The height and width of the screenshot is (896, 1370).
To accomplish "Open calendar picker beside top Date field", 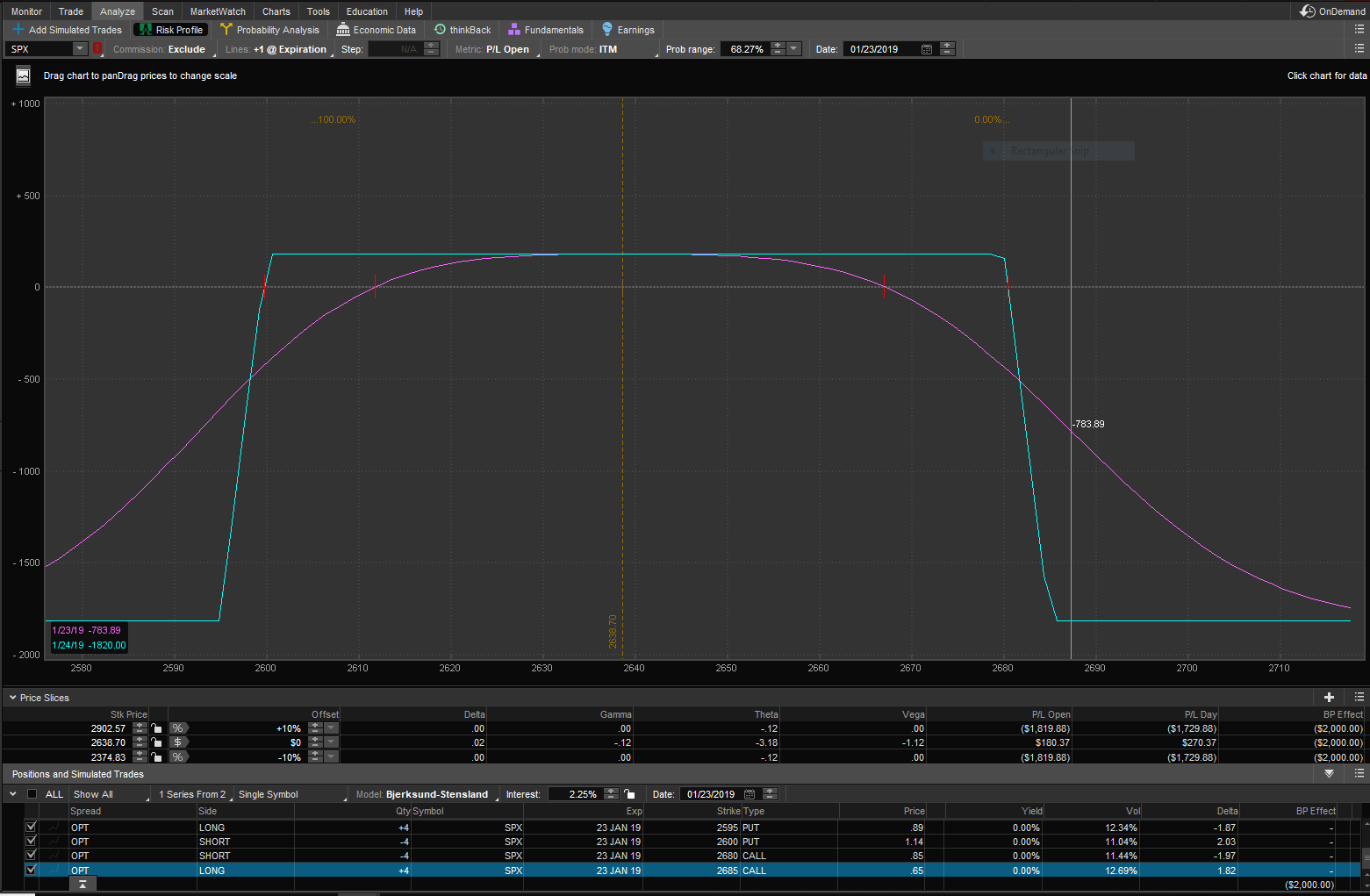I will pos(926,49).
